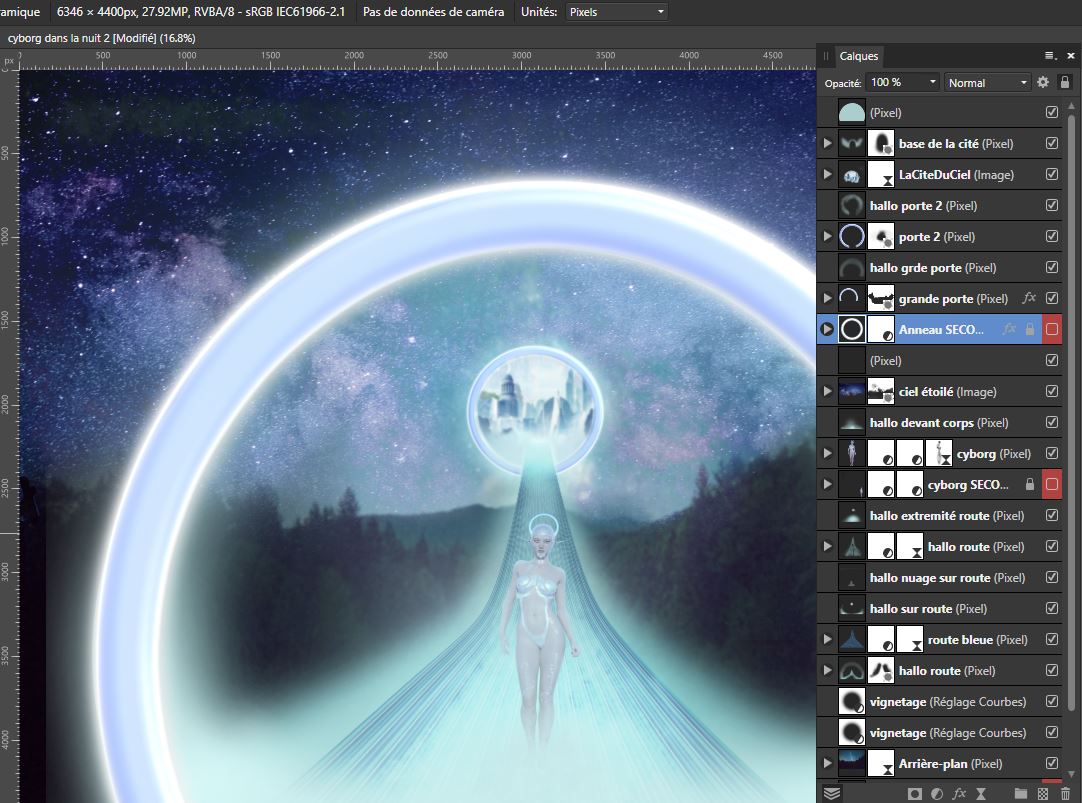Select the hallo extrémité route layer

tap(939, 515)
